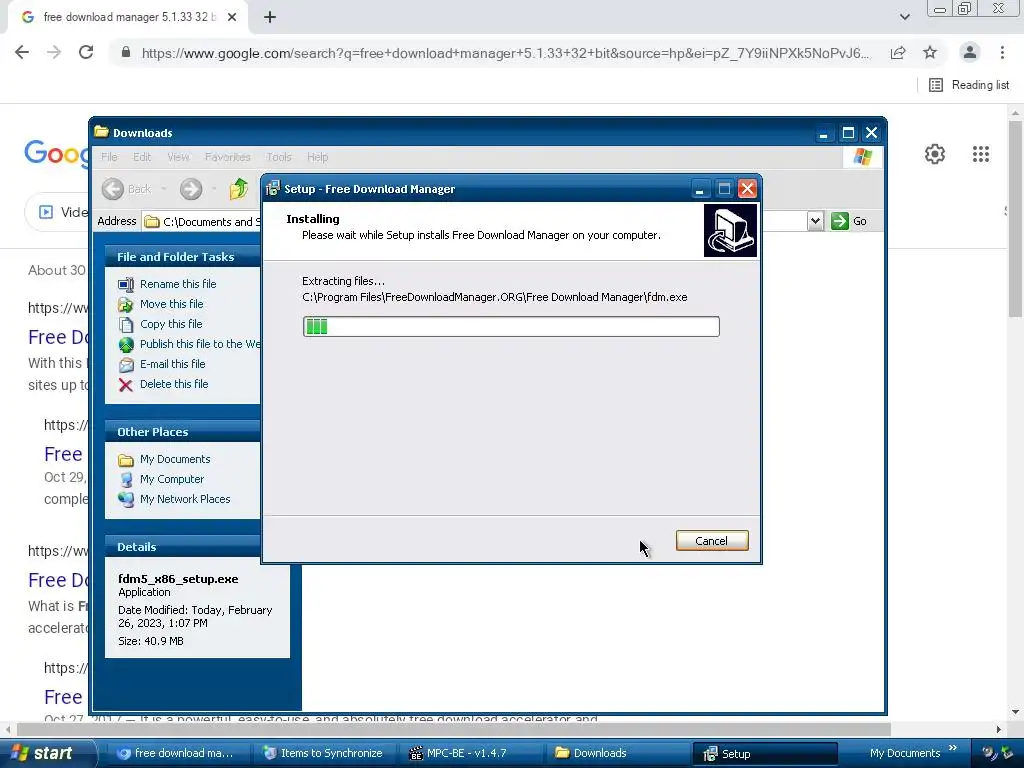The image size is (1024, 768).
Task: Expand the Explorer address bar dropdown
Action: tap(815, 221)
